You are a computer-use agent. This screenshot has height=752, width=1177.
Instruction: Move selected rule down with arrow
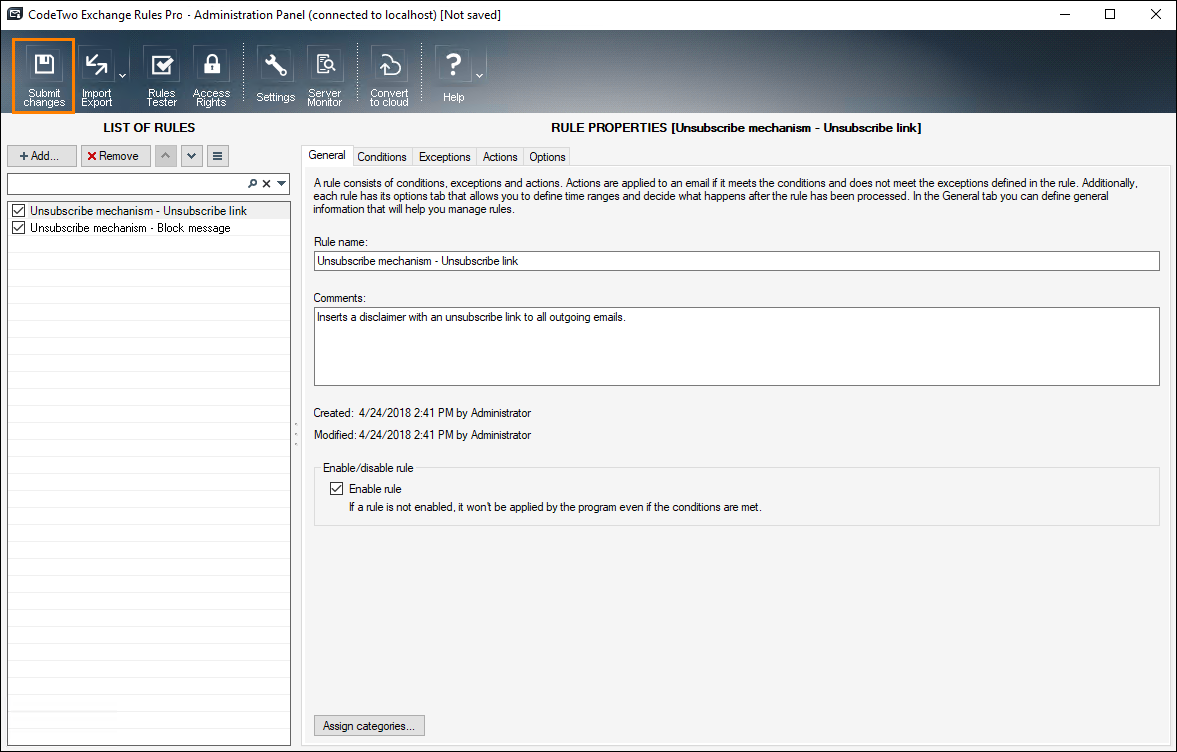(x=191, y=156)
